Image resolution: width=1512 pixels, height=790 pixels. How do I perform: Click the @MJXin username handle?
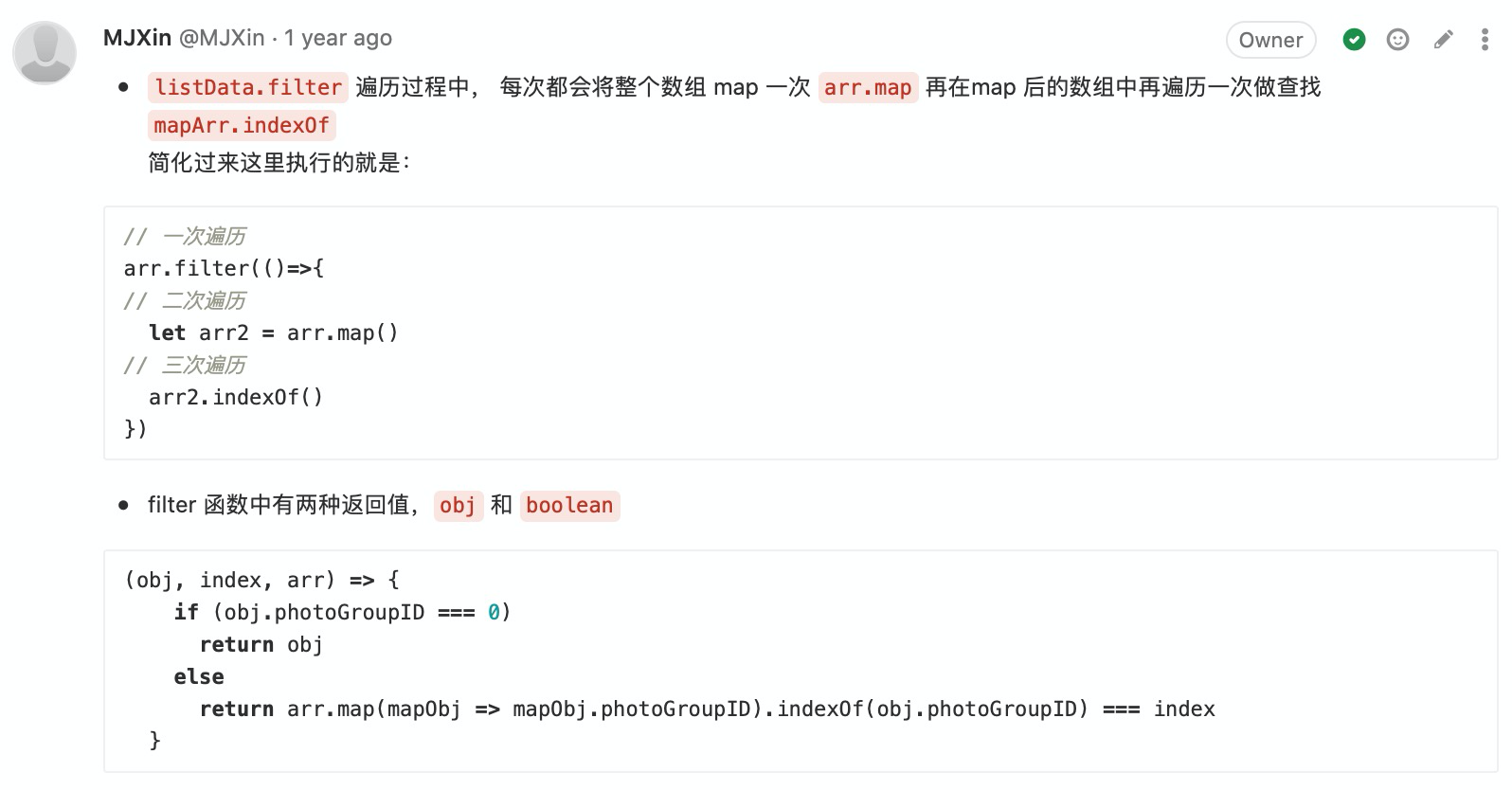222,38
